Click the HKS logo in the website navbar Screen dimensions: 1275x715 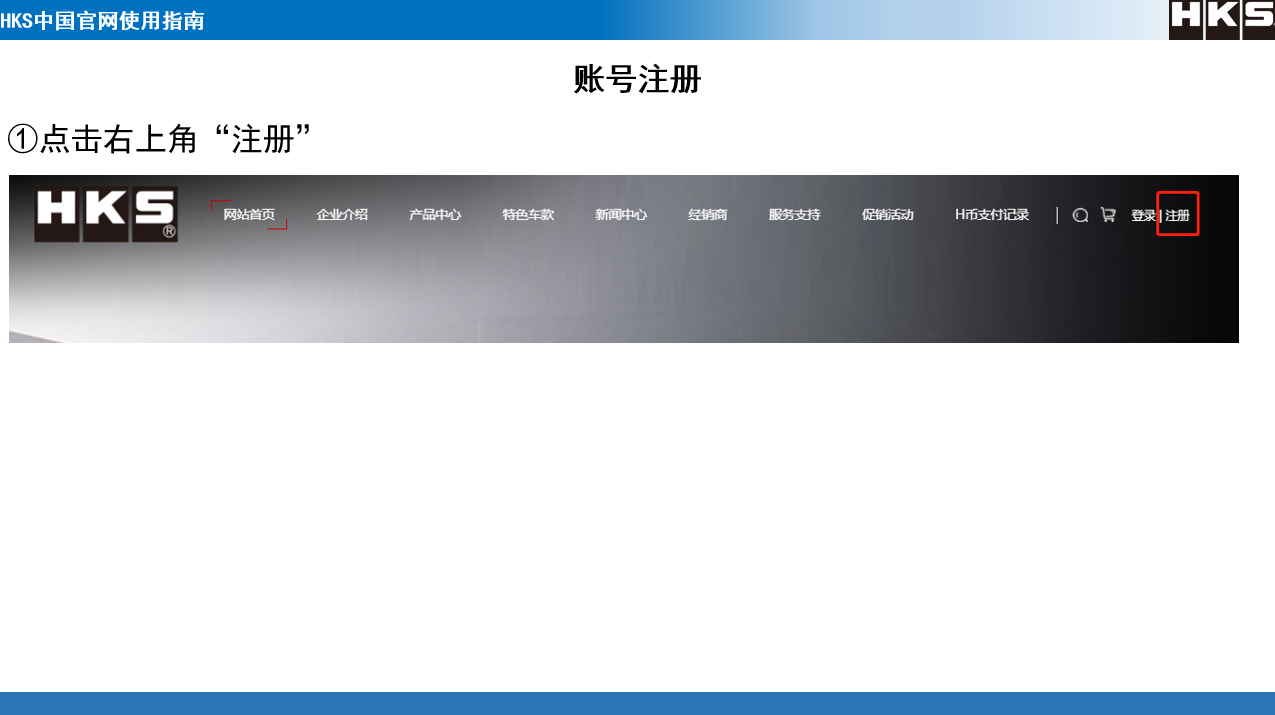(x=106, y=214)
